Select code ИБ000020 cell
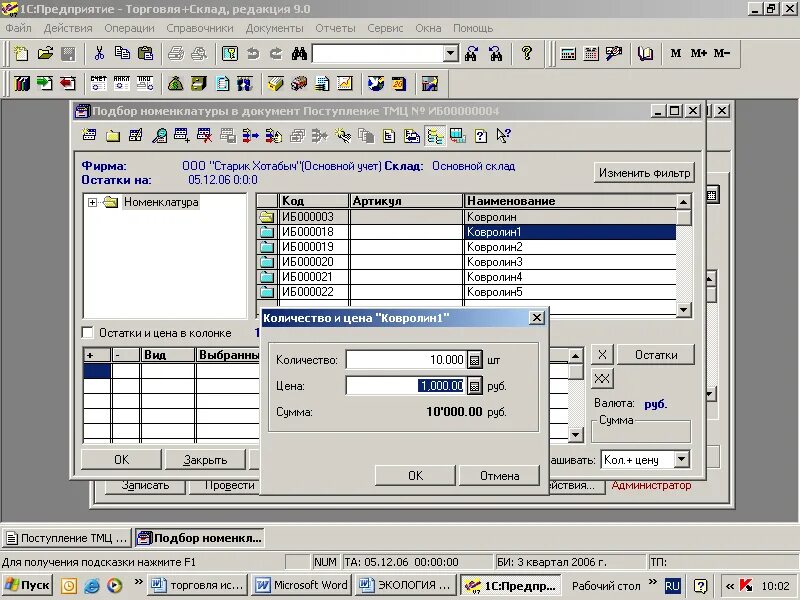Screen dimensions: 800x600 (313, 262)
